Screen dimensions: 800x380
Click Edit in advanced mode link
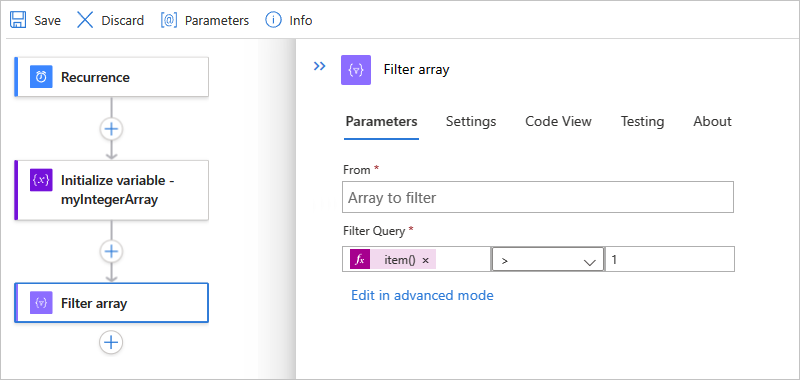pos(422,295)
